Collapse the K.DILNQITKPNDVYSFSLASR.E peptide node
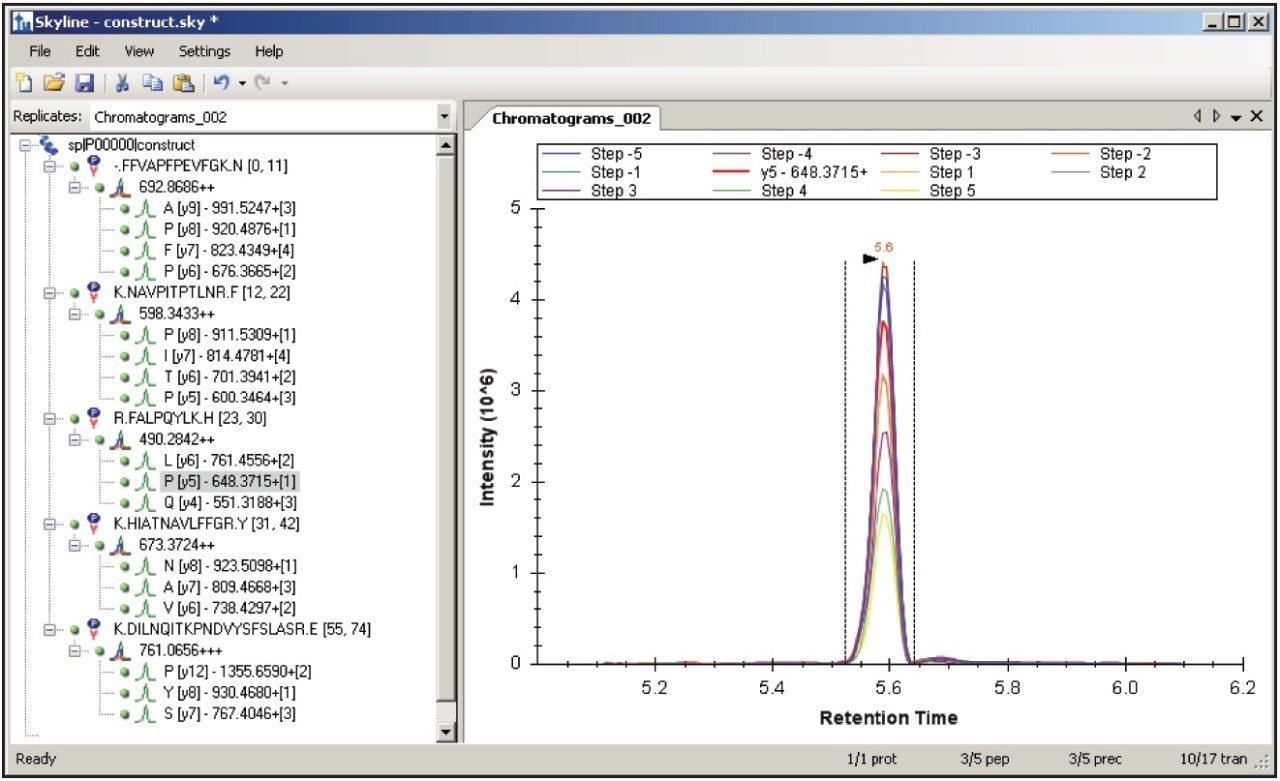This screenshot has height=781, width=1280. 52,628
